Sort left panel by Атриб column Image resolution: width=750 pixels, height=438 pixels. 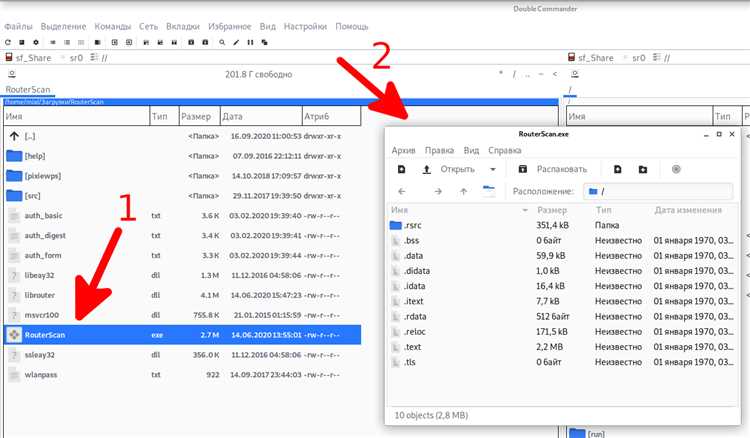pyautogui.click(x=331, y=116)
